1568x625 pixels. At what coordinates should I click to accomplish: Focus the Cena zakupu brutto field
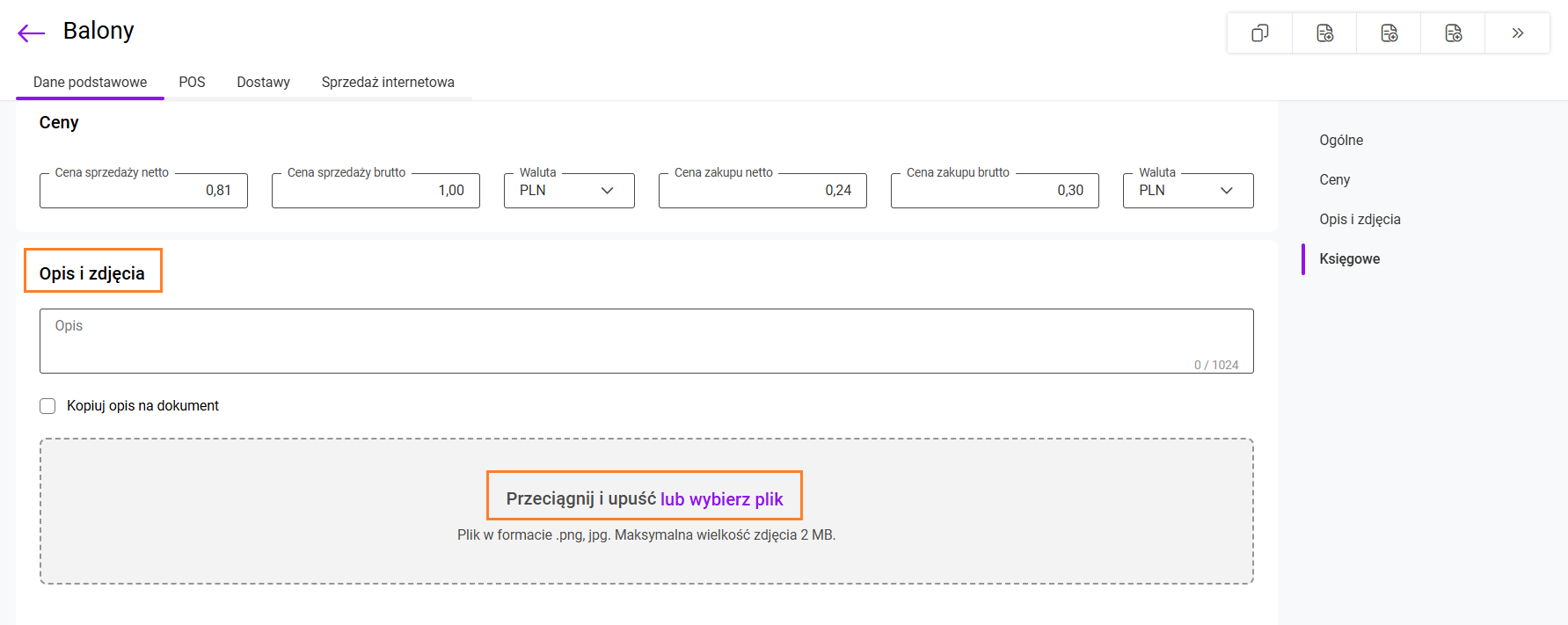994,191
